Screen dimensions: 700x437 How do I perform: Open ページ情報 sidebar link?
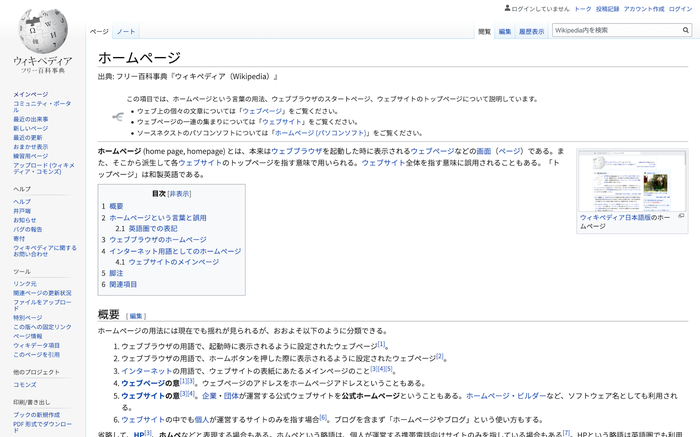(28, 336)
